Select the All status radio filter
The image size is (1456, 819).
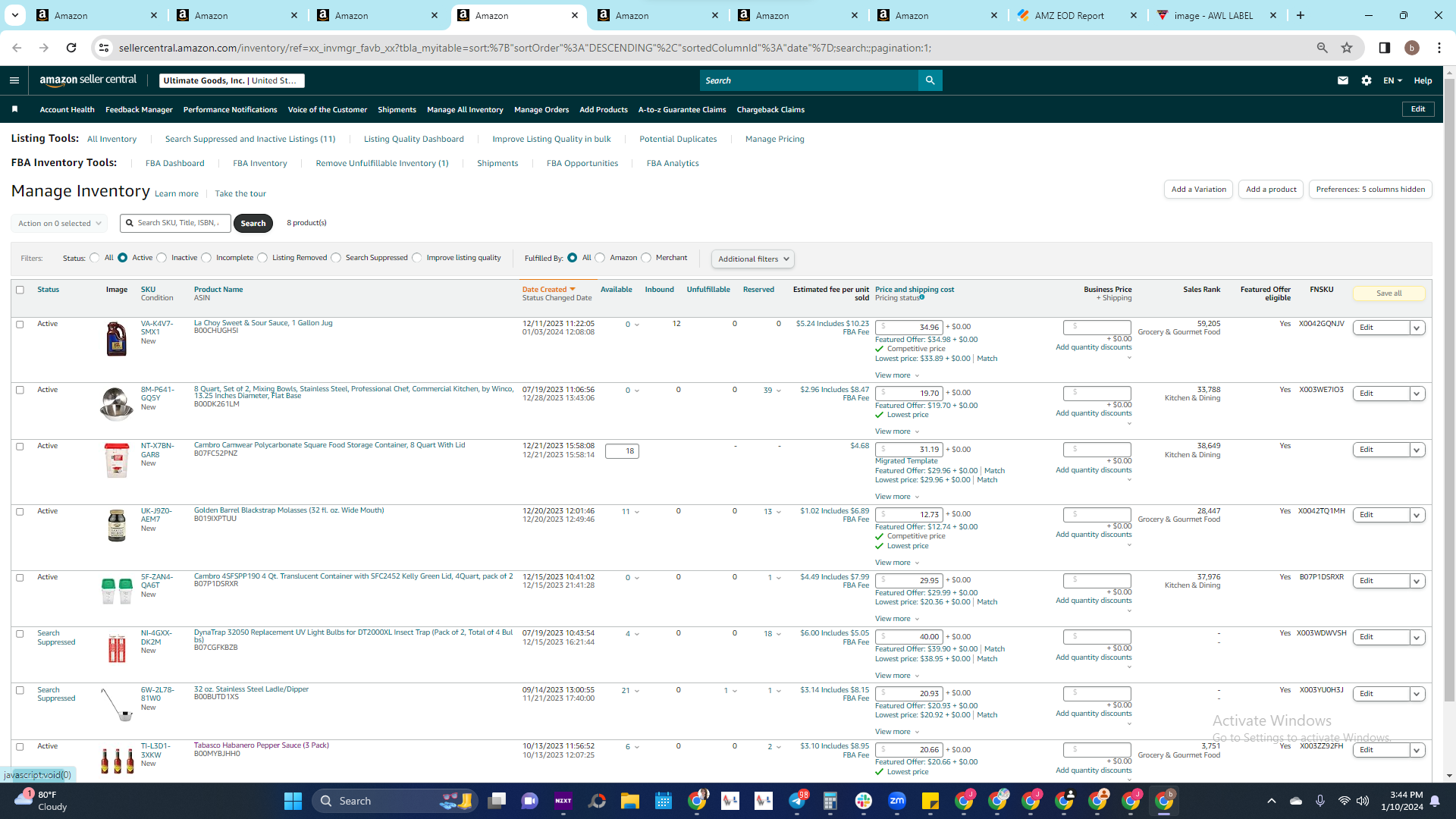pos(95,258)
